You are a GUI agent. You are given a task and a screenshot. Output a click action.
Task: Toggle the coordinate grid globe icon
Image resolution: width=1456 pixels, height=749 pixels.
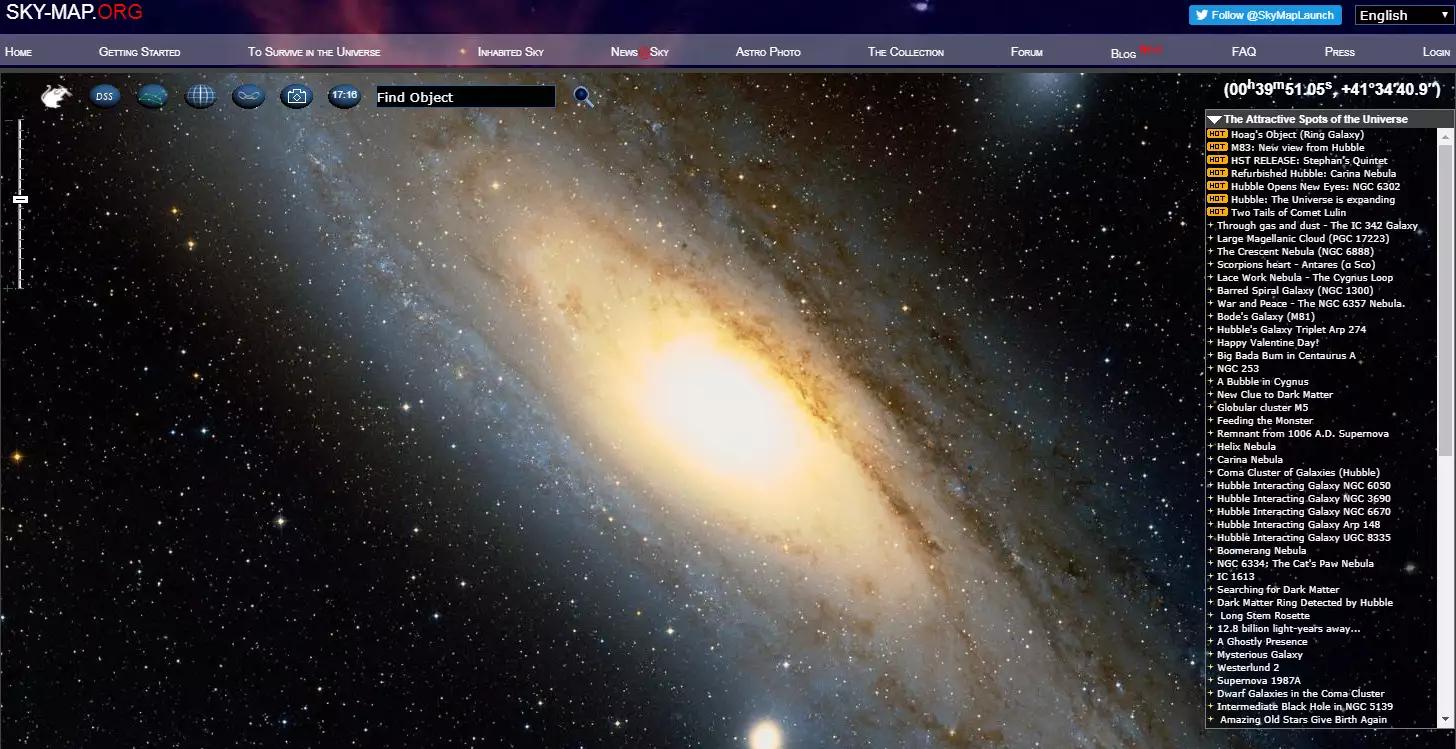(x=200, y=96)
